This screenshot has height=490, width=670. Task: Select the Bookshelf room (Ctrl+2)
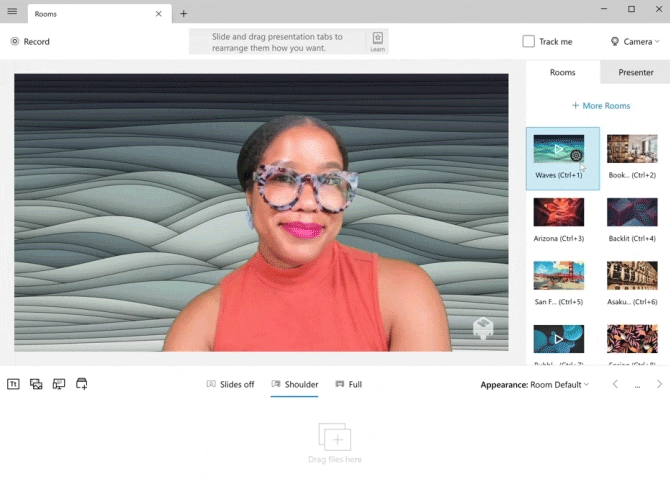tap(632, 149)
